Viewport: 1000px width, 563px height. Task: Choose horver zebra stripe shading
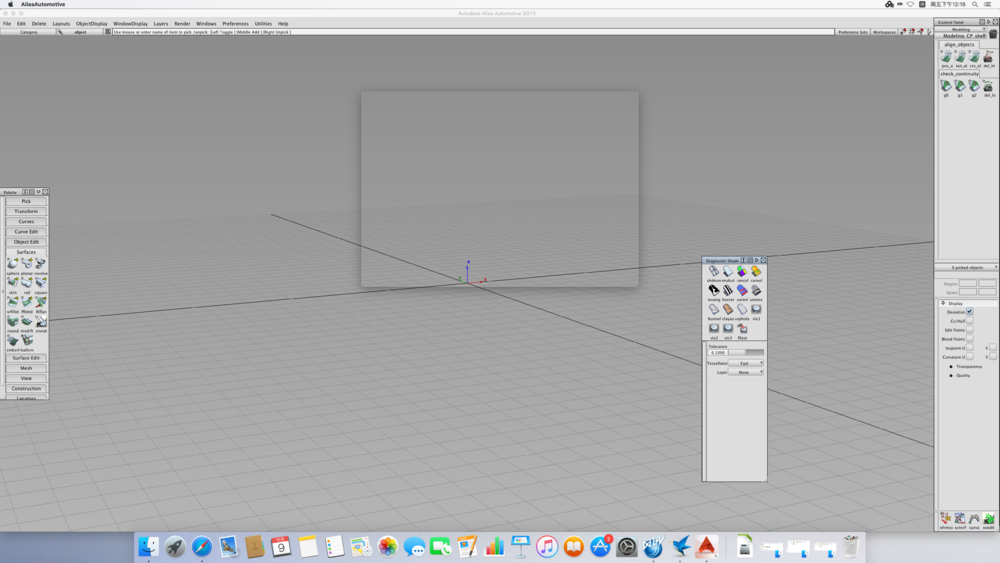pyautogui.click(x=728, y=292)
